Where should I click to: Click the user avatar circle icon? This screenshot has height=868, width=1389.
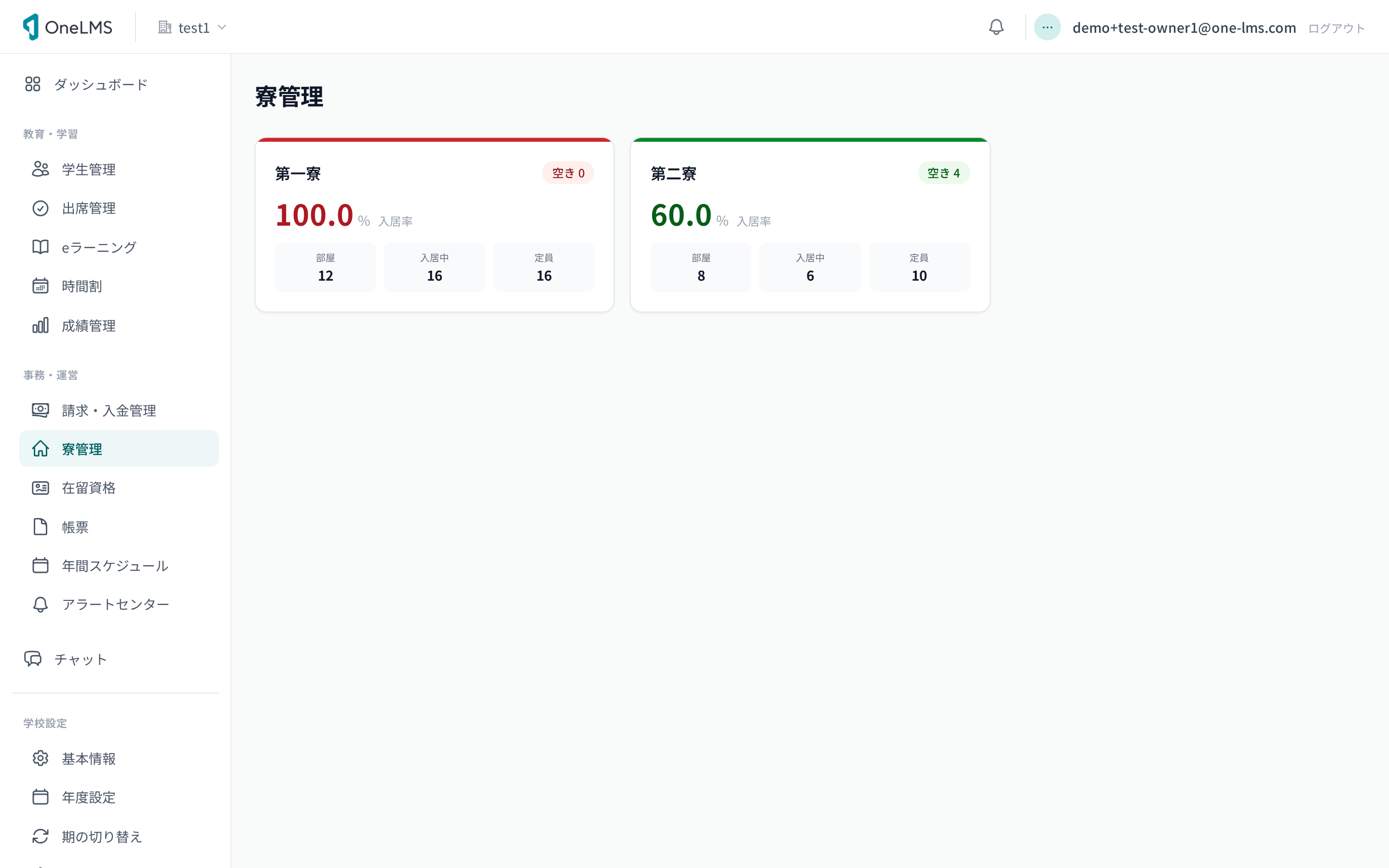click(1047, 27)
